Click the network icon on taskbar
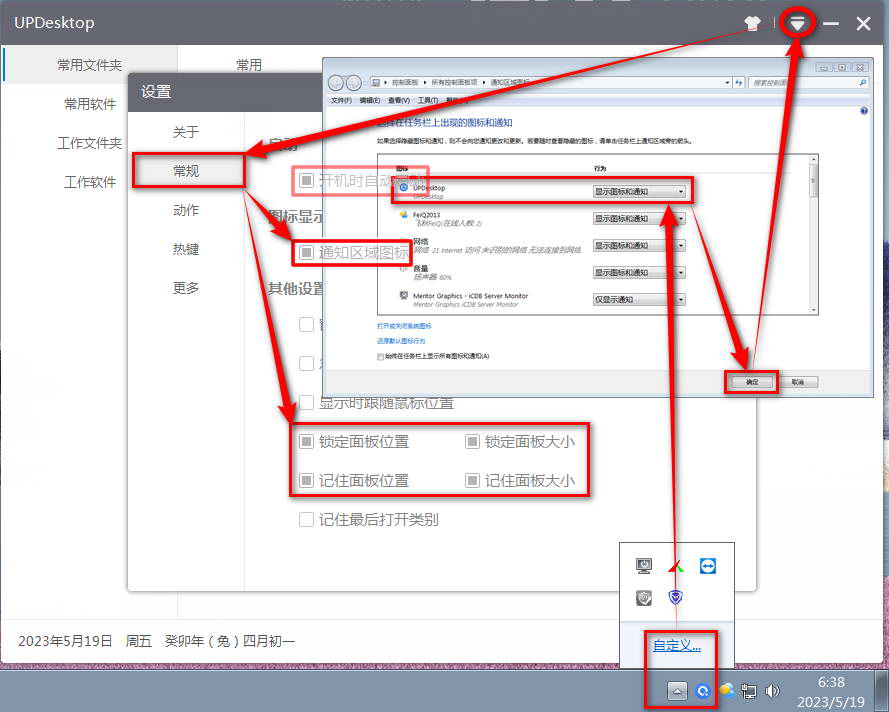The width and height of the screenshot is (889, 712). [749, 691]
